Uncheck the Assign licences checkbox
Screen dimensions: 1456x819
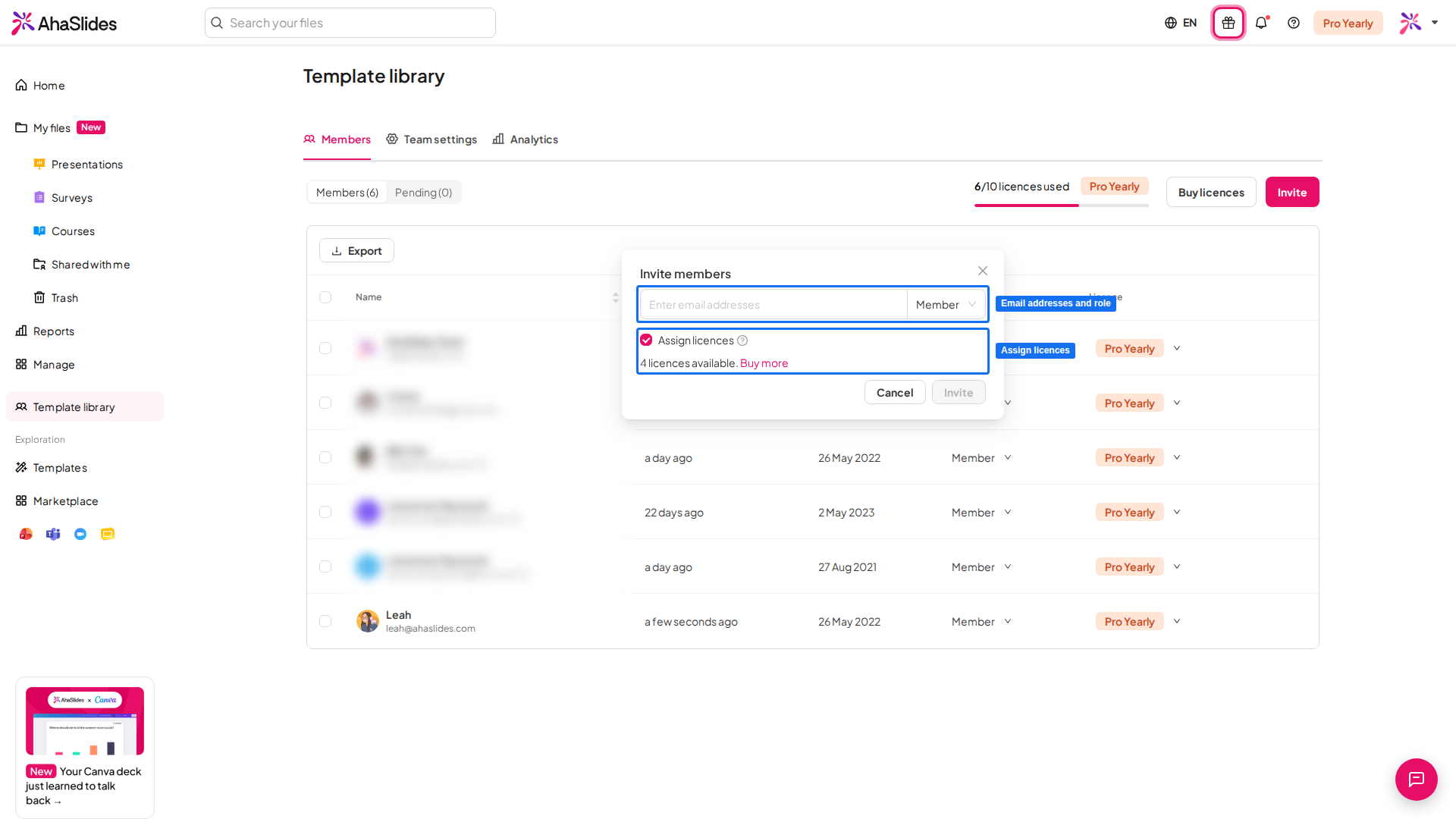point(646,340)
